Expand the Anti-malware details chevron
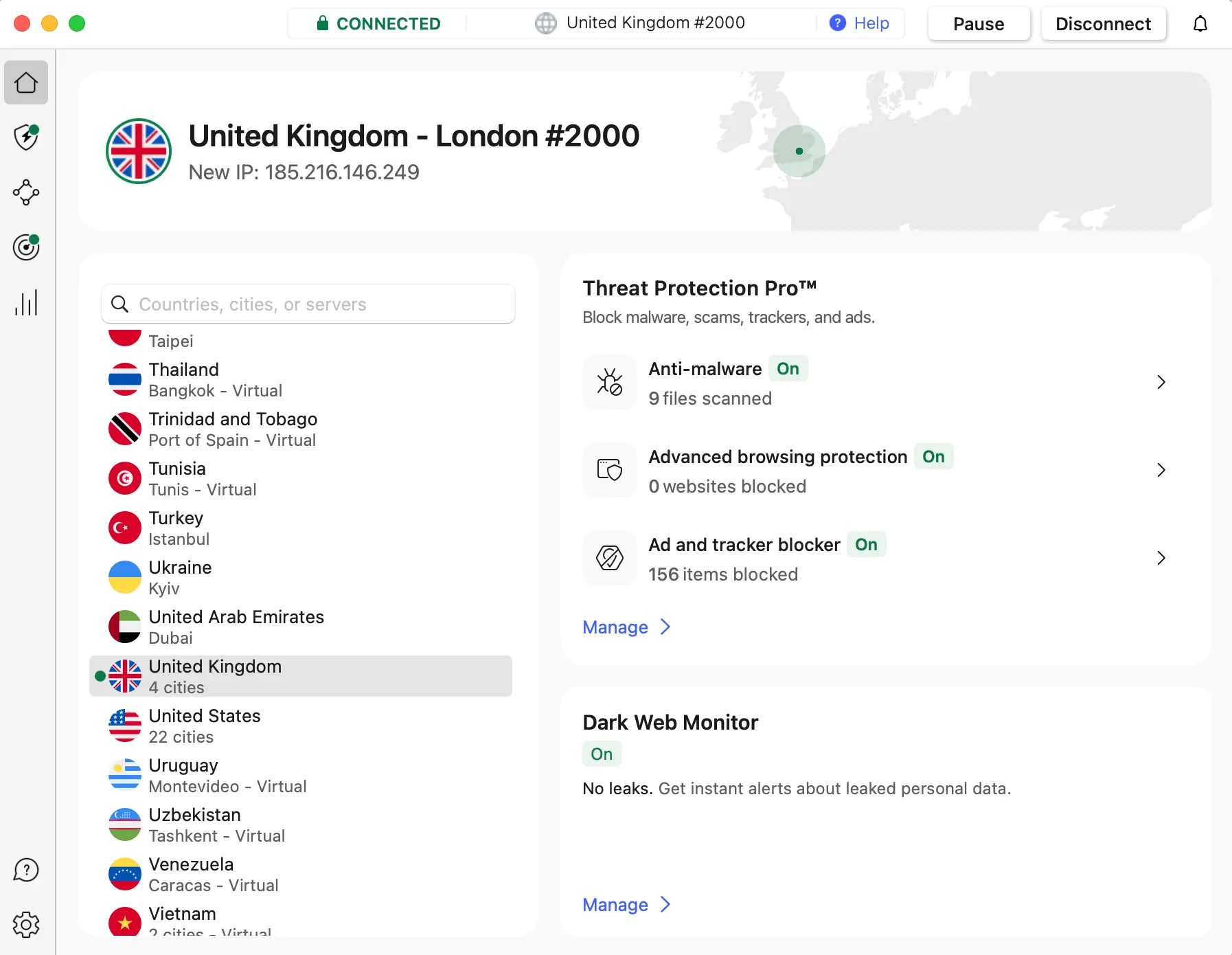Image resolution: width=1232 pixels, height=955 pixels. 1161,382
